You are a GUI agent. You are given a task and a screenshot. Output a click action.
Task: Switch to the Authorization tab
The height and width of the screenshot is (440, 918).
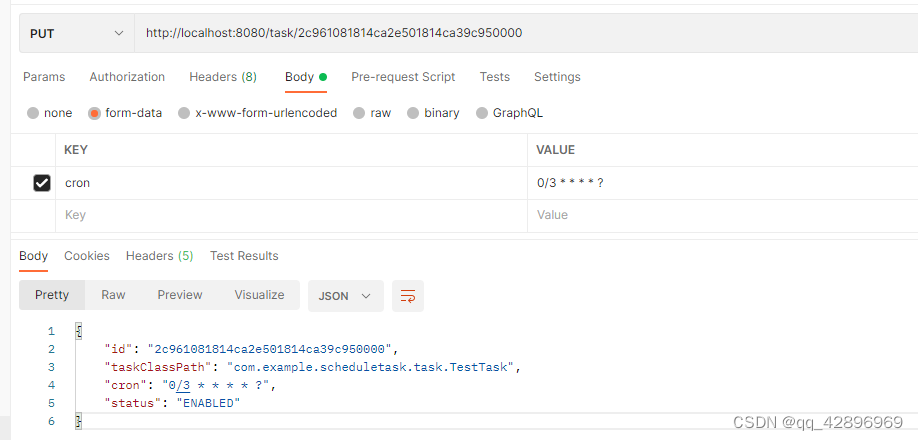(127, 77)
